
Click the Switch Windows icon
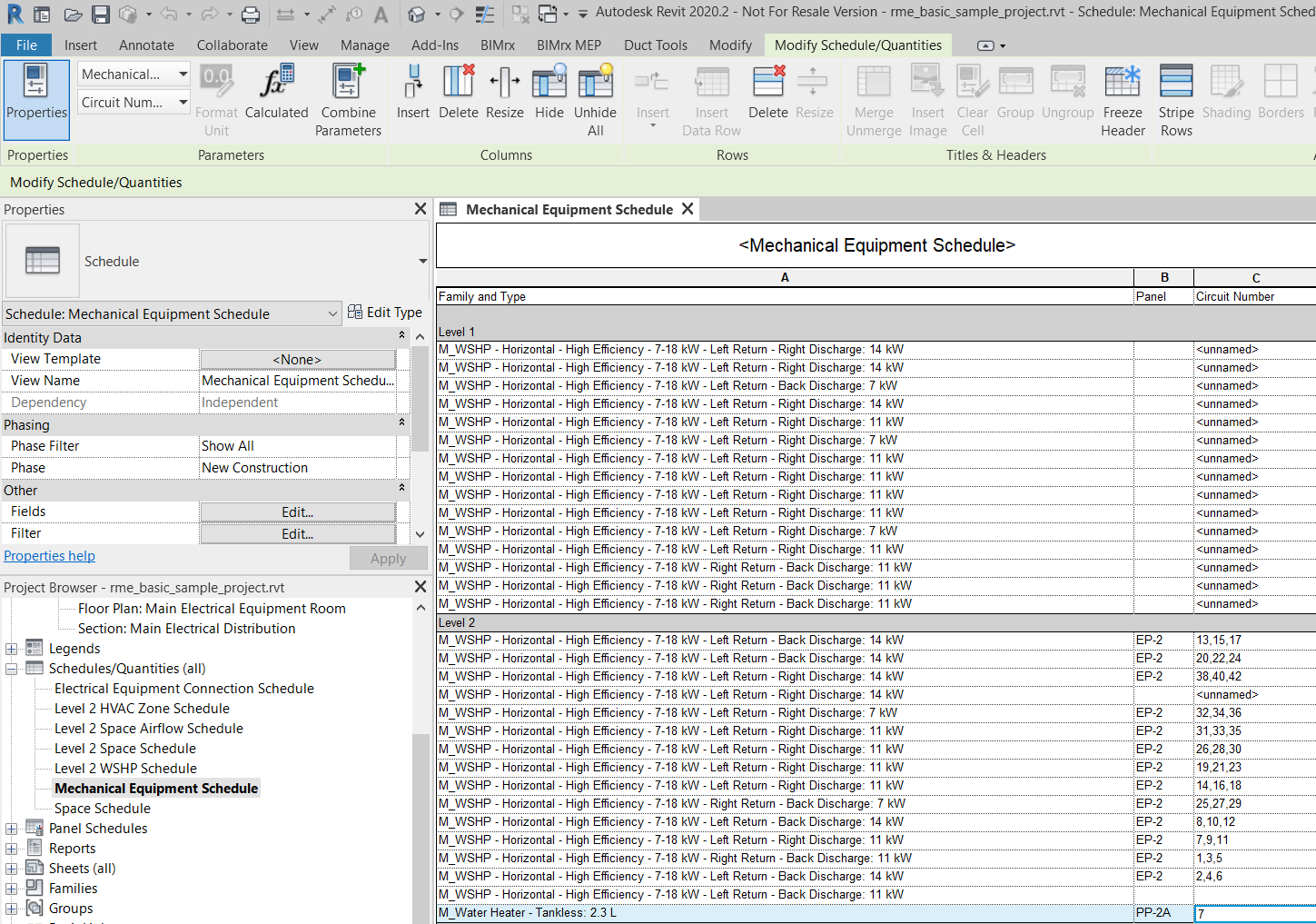click(x=548, y=15)
